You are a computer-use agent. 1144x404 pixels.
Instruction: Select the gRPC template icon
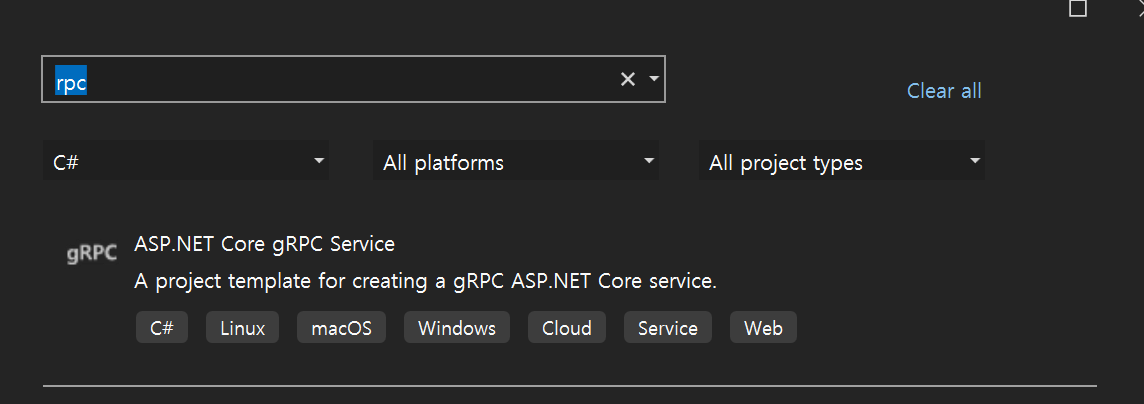coord(92,253)
